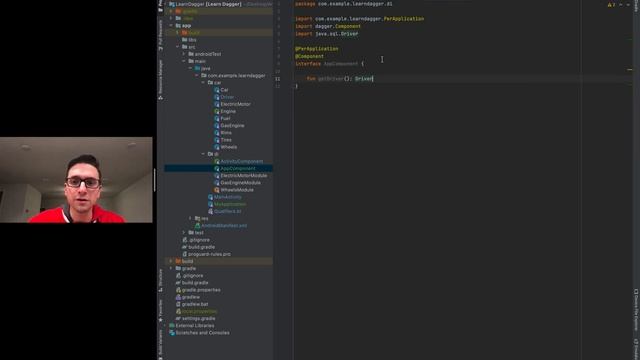Open the Wheels class file

coord(225,147)
